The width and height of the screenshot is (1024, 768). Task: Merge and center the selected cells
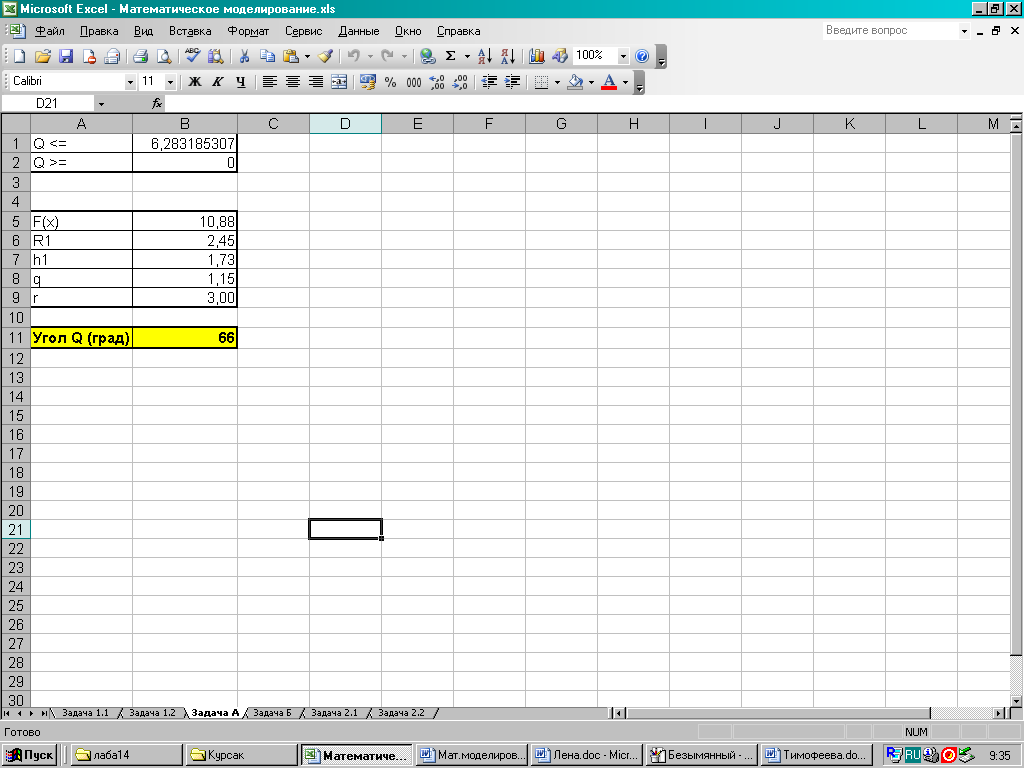339,82
